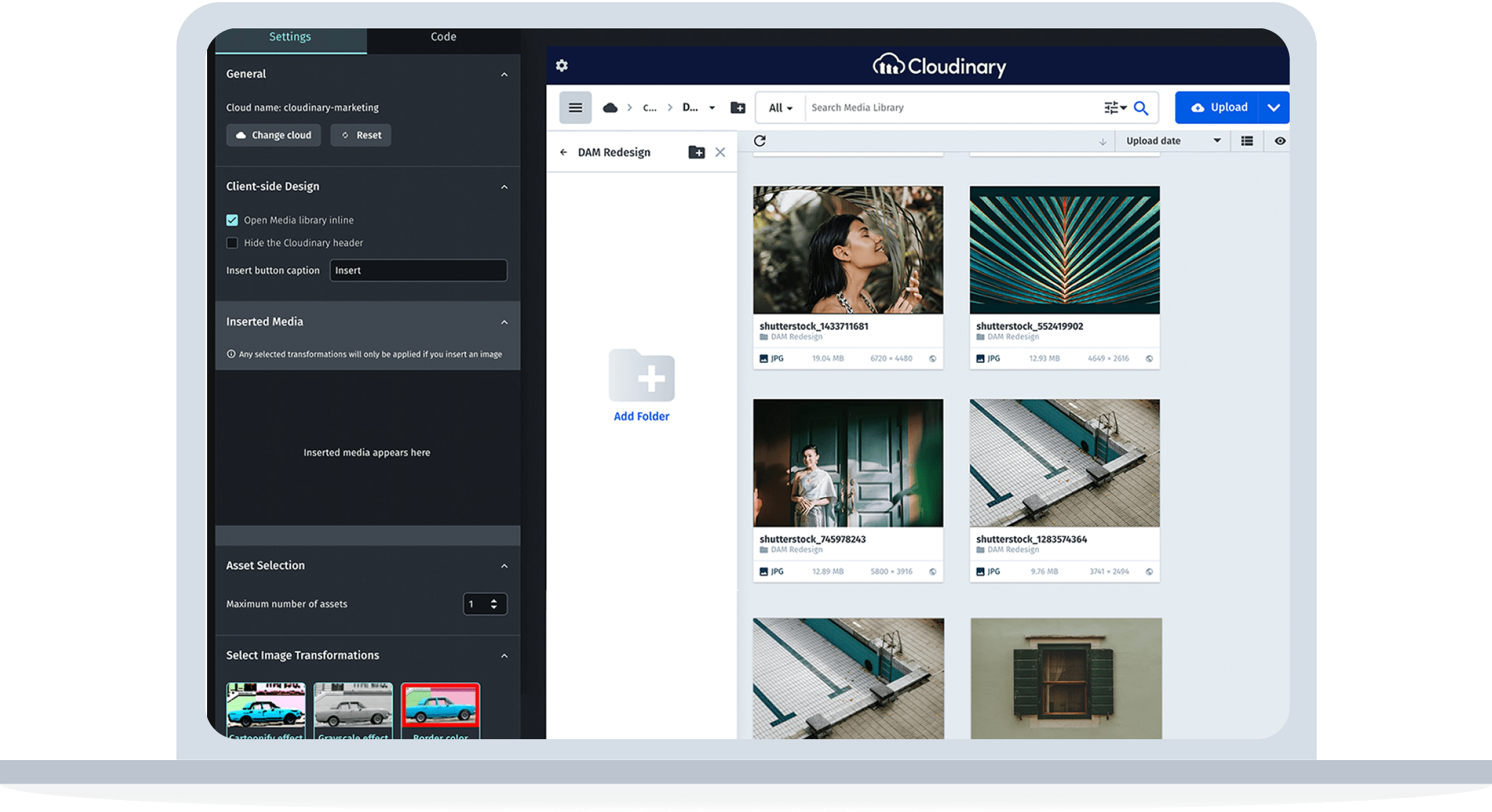Click the search magnifier icon

pyautogui.click(x=1141, y=108)
